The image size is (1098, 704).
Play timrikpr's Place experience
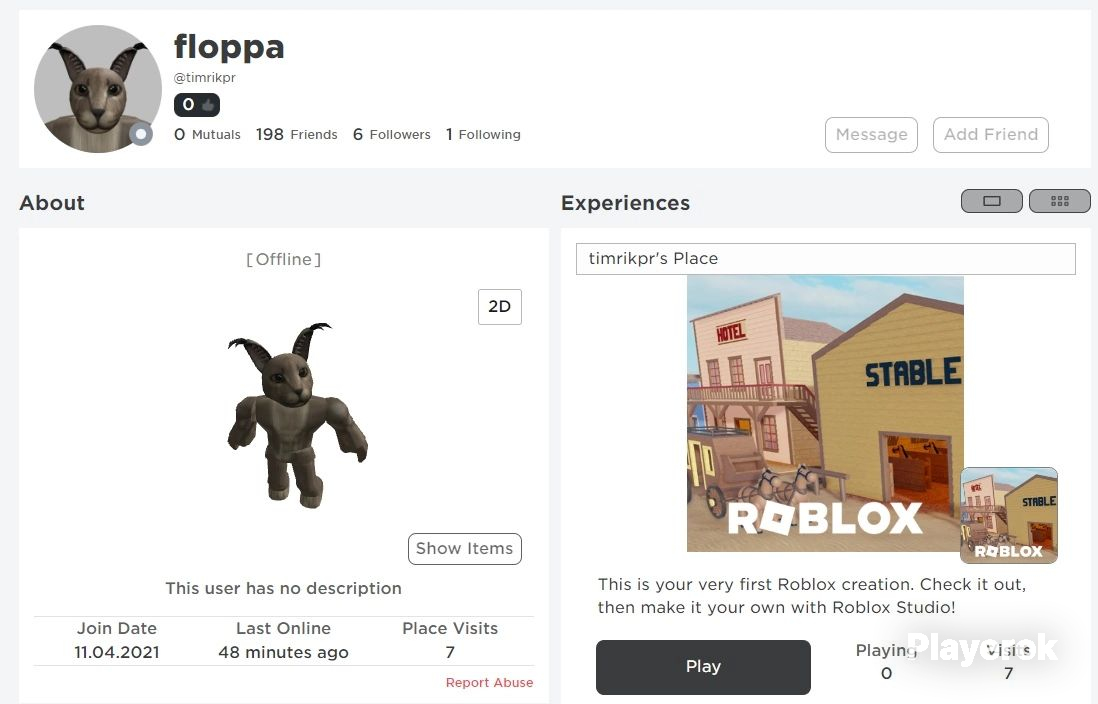(703, 667)
